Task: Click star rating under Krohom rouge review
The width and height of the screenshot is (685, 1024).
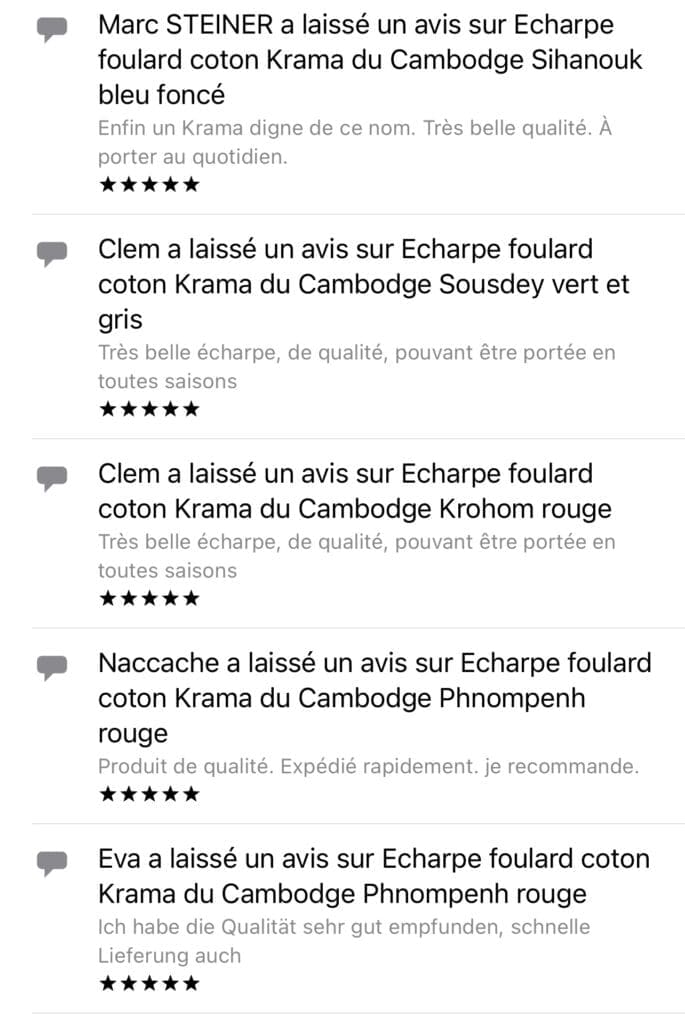Action: pyautogui.click(x=150, y=599)
